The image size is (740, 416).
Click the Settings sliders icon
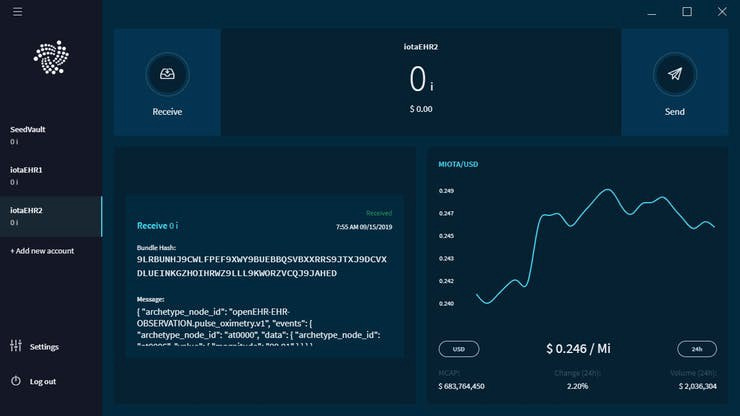(16, 346)
